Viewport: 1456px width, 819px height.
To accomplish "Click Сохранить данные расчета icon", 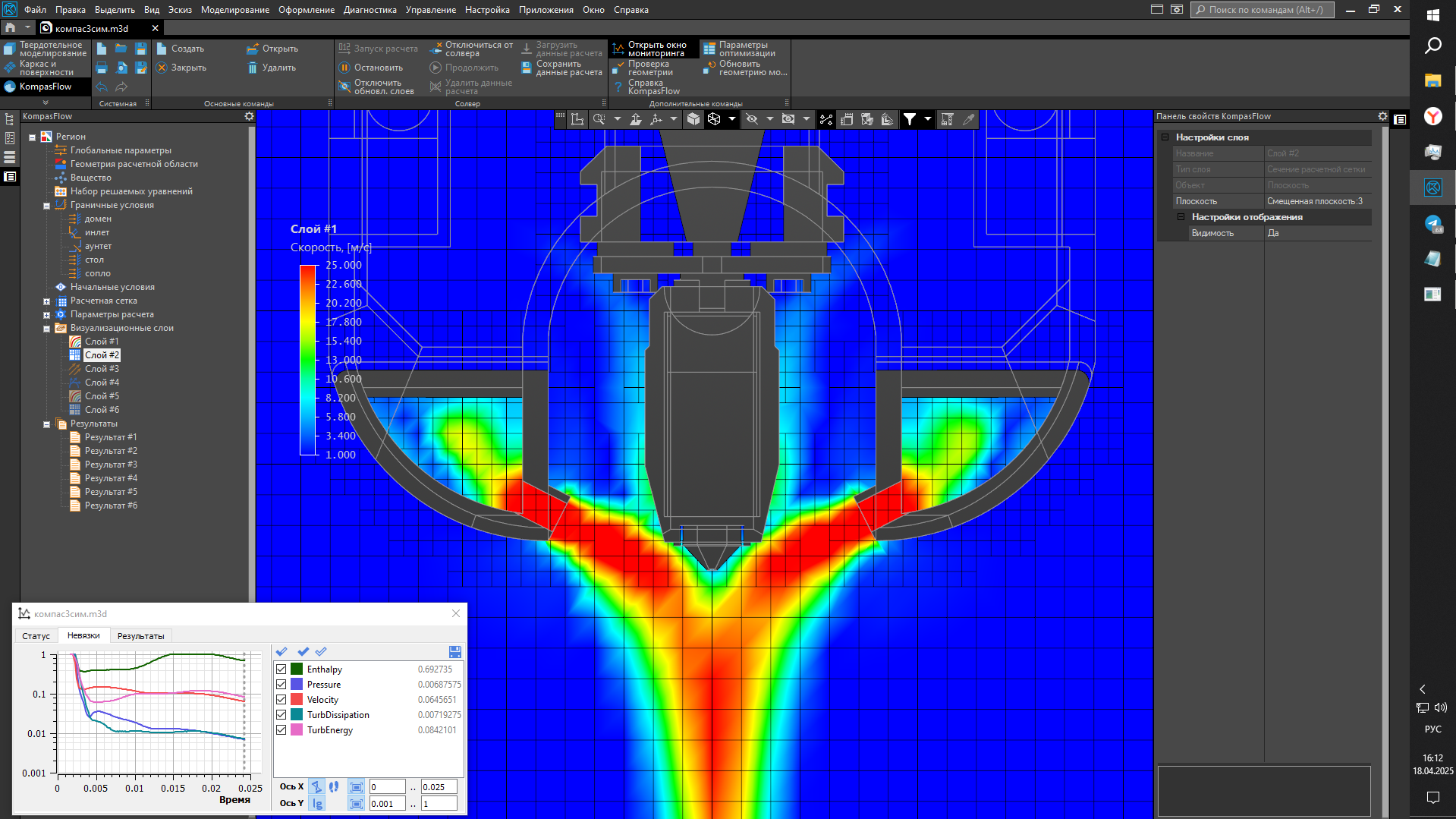I will coord(527,68).
